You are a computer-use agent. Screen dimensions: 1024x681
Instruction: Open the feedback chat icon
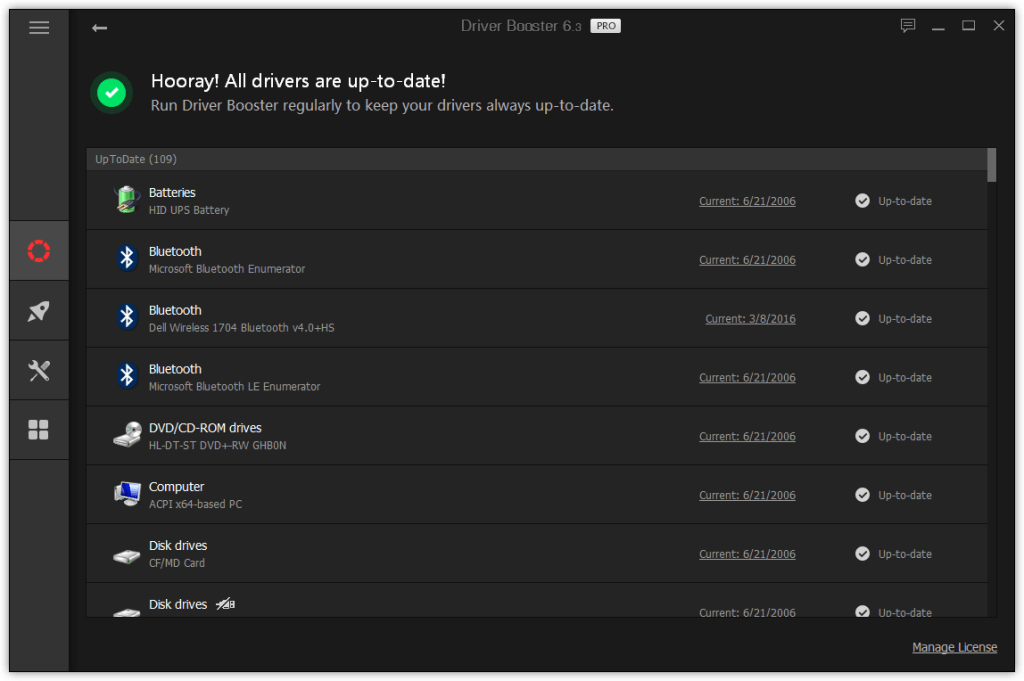tap(907, 26)
